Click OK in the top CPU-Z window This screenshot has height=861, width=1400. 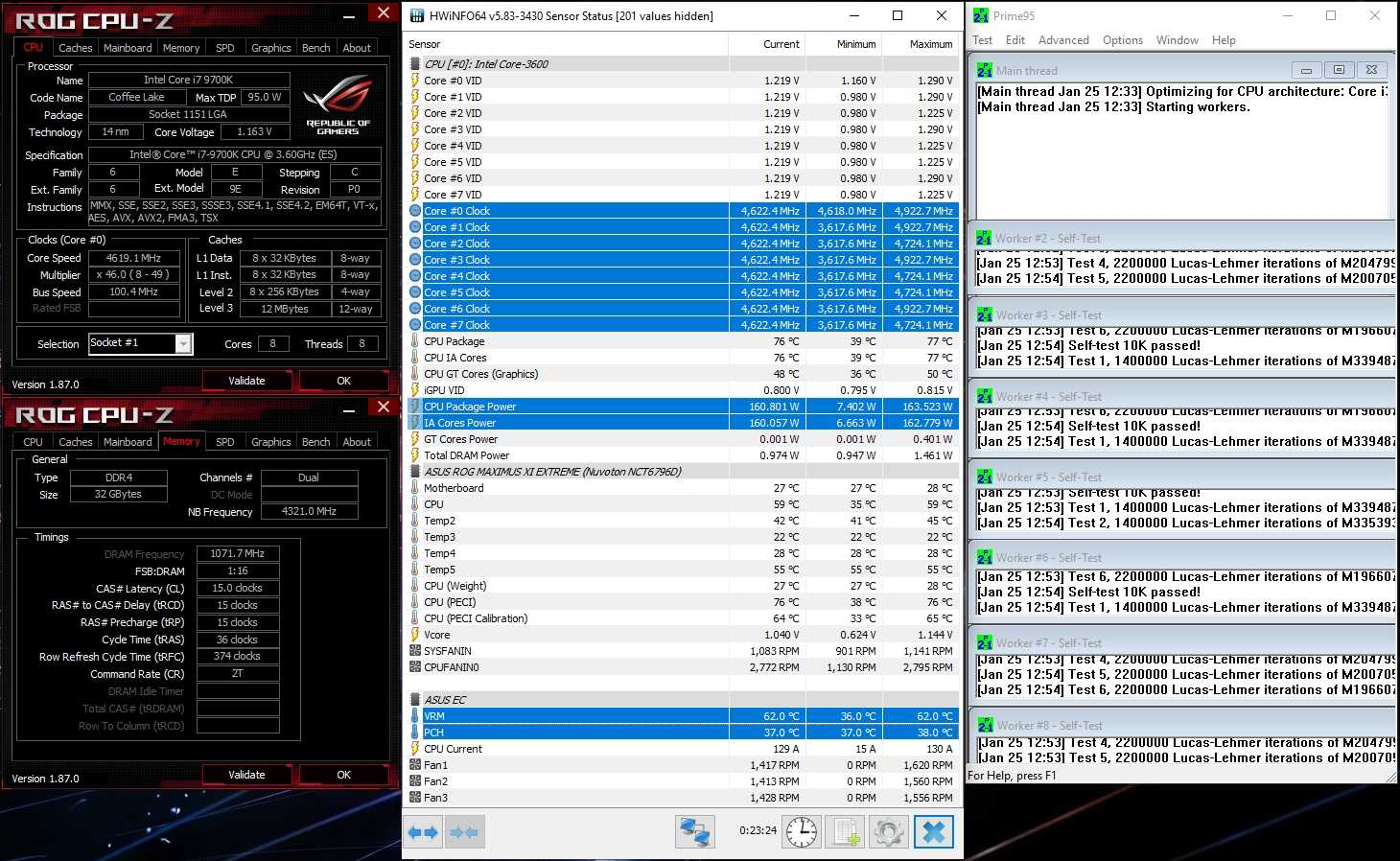(343, 381)
